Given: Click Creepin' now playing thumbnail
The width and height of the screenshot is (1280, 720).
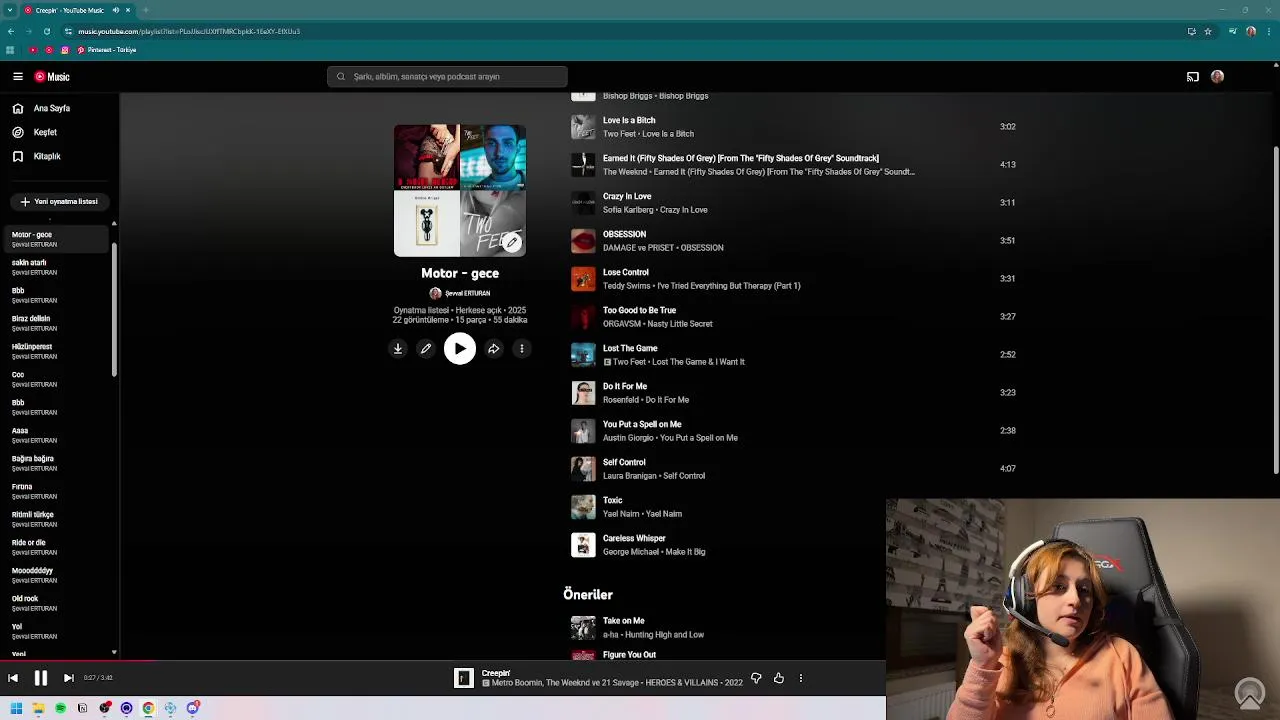Looking at the screenshot, I should pyautogui.click(x=464, y=678).
